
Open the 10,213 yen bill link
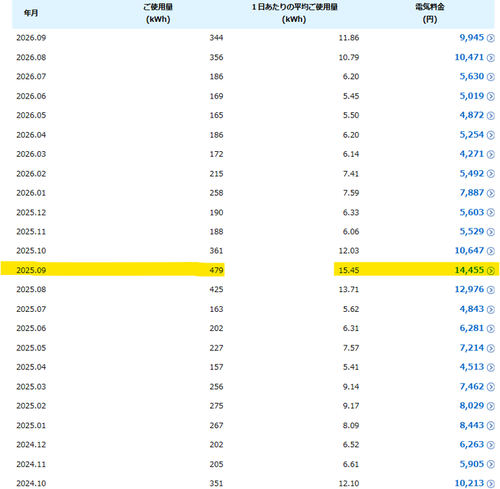pos(469,483)
